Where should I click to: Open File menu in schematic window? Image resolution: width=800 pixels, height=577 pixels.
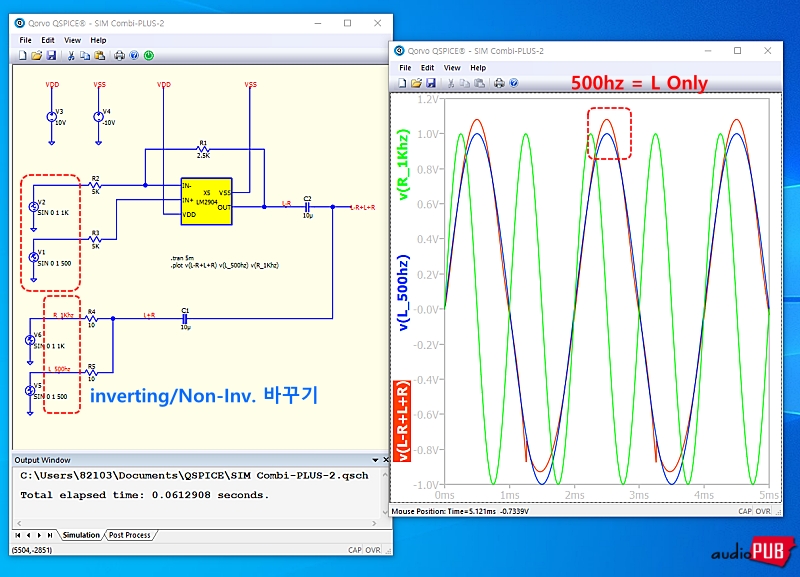click(x=26, y=40)
